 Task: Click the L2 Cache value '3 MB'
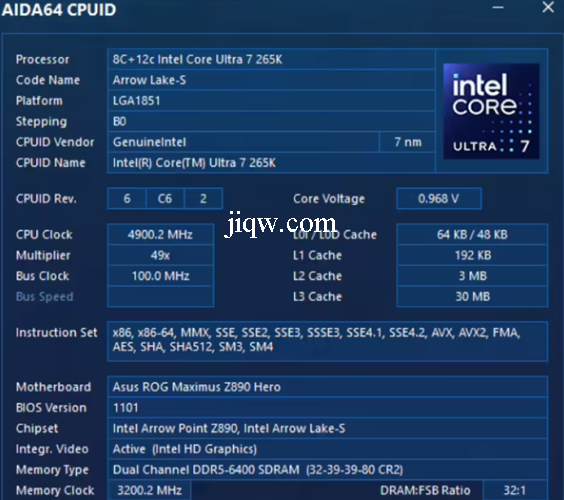tap(472, 276)
